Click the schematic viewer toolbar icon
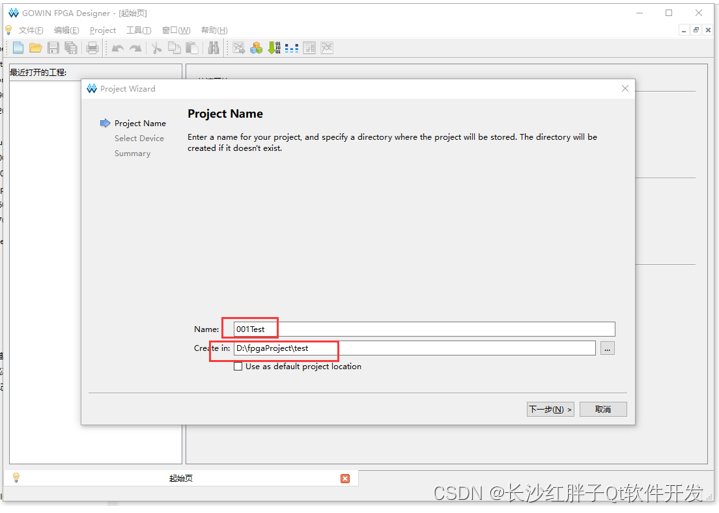This screenshot has height=513, width=719. pyautogui.click(x=238, y=48)
